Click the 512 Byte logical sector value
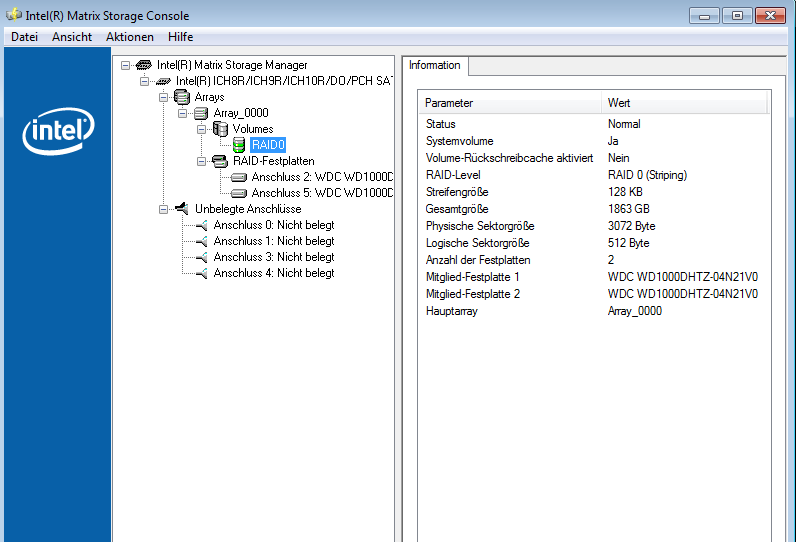 (x=628, y=243)
